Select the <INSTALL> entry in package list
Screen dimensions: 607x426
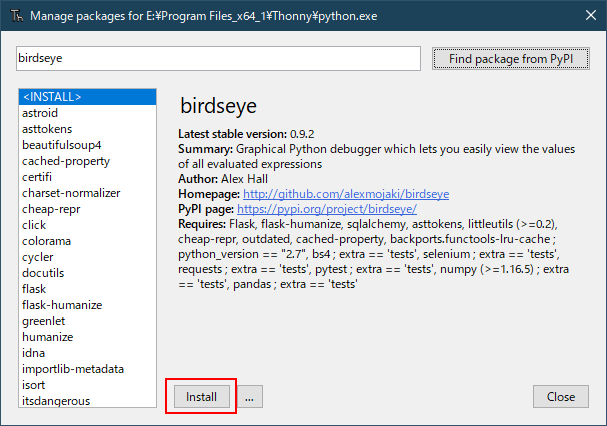87,97
